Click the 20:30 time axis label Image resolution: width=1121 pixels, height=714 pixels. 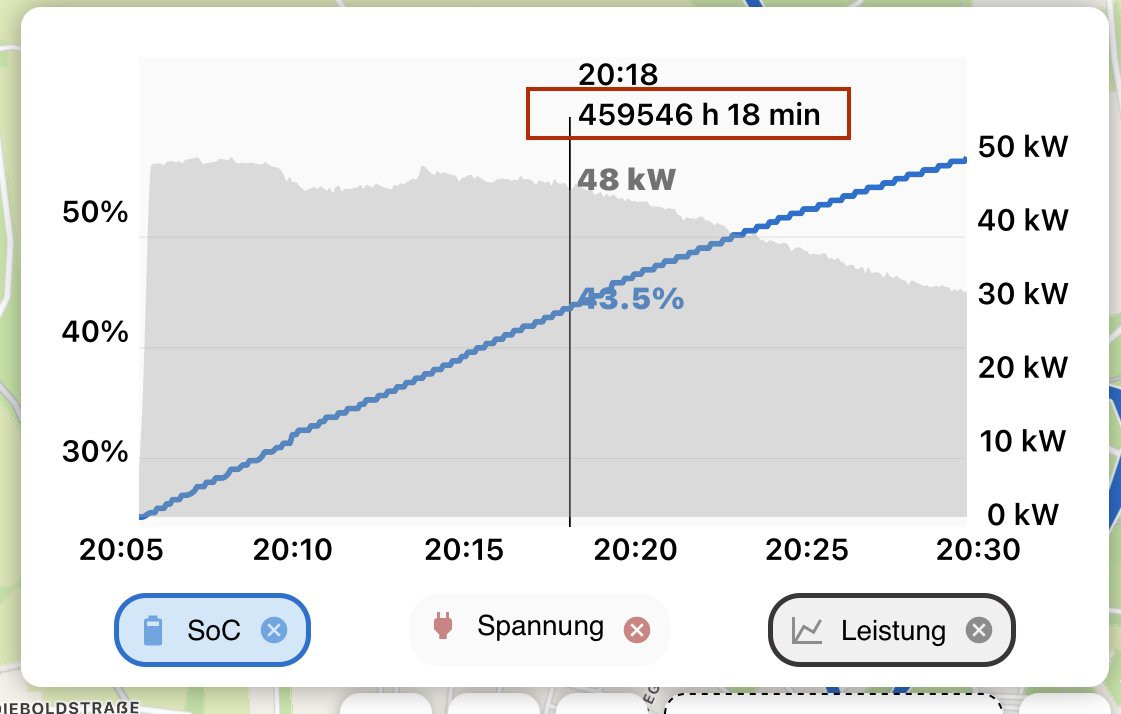pos(978,550)
